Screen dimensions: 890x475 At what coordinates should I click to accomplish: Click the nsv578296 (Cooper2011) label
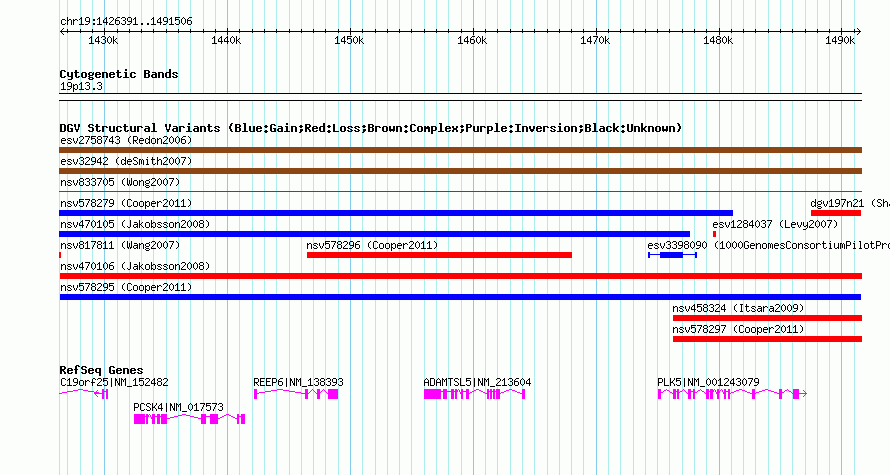(372, 246)
